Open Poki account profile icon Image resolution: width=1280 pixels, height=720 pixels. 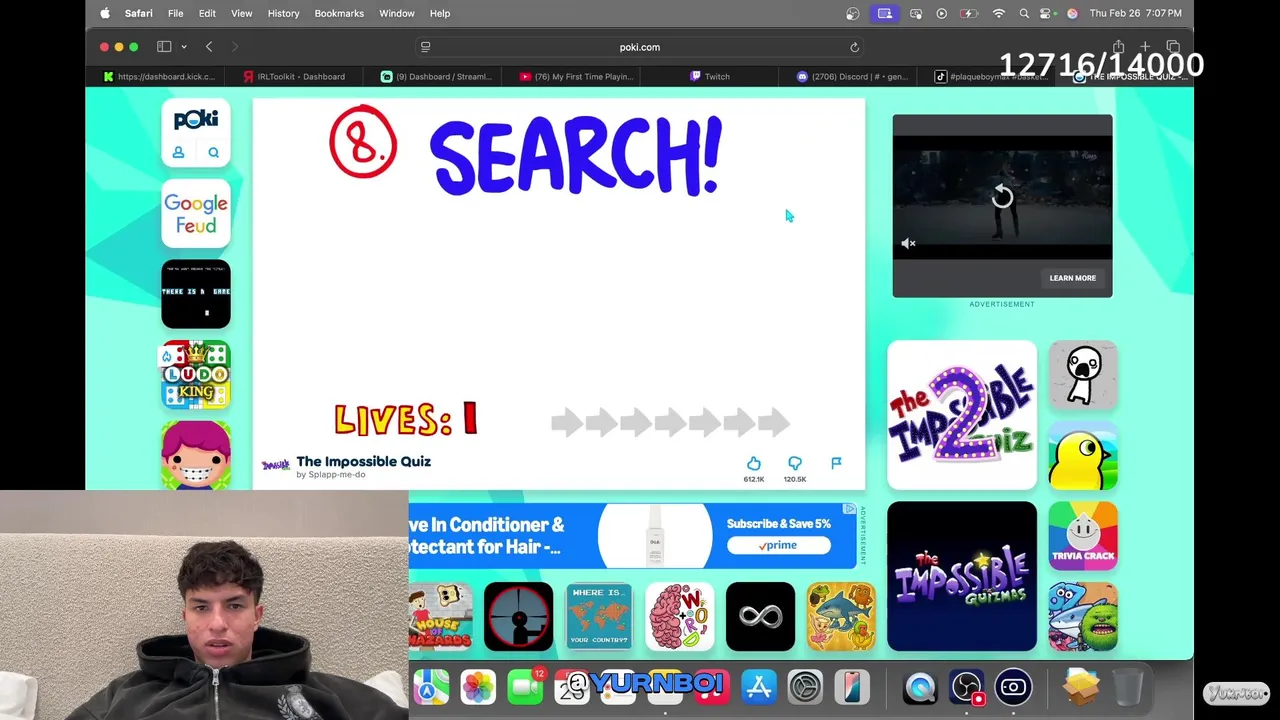click(178, 152)
